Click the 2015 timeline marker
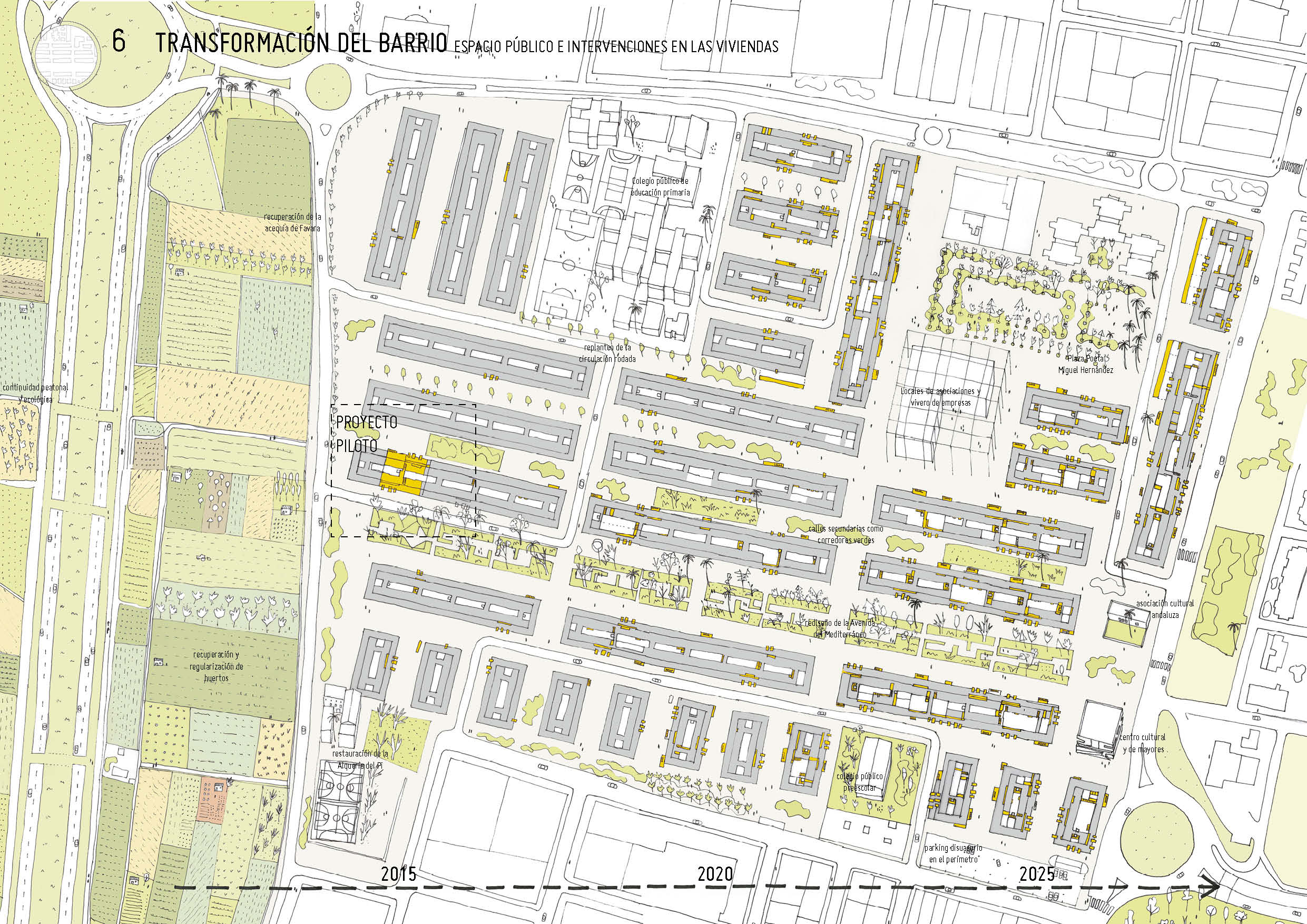This screenshot has height=924, width=1307. [398, 873]
